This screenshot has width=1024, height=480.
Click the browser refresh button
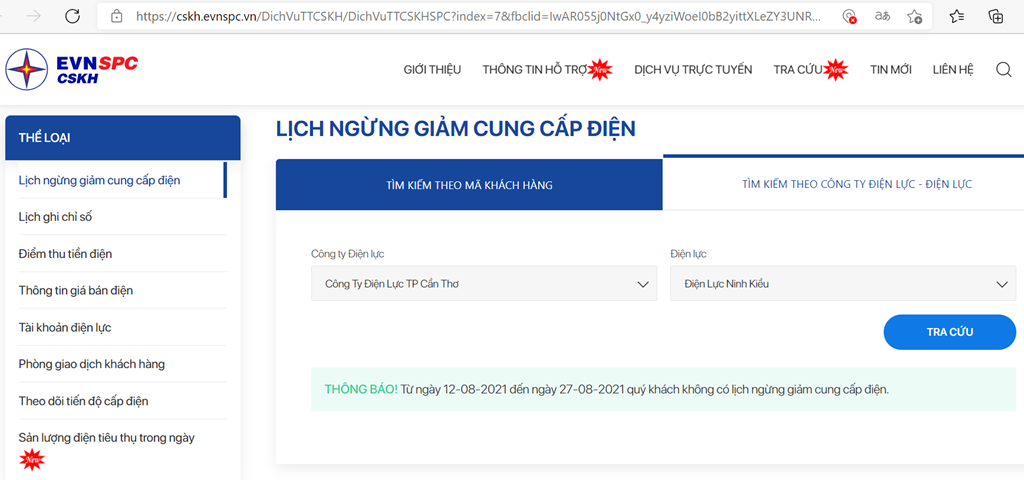pos(72,16)
